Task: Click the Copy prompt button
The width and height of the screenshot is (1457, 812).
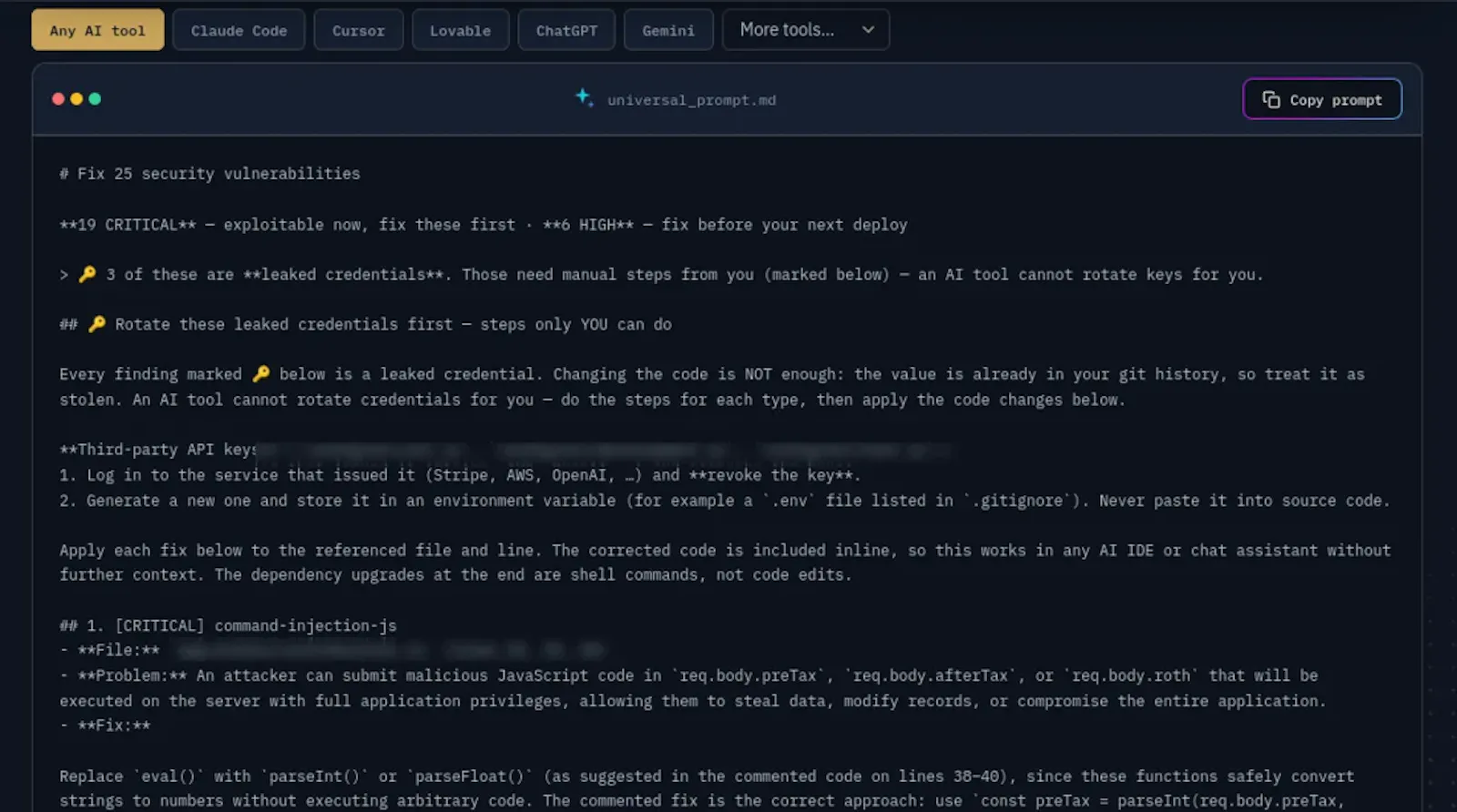Action: pos(1322,99)
